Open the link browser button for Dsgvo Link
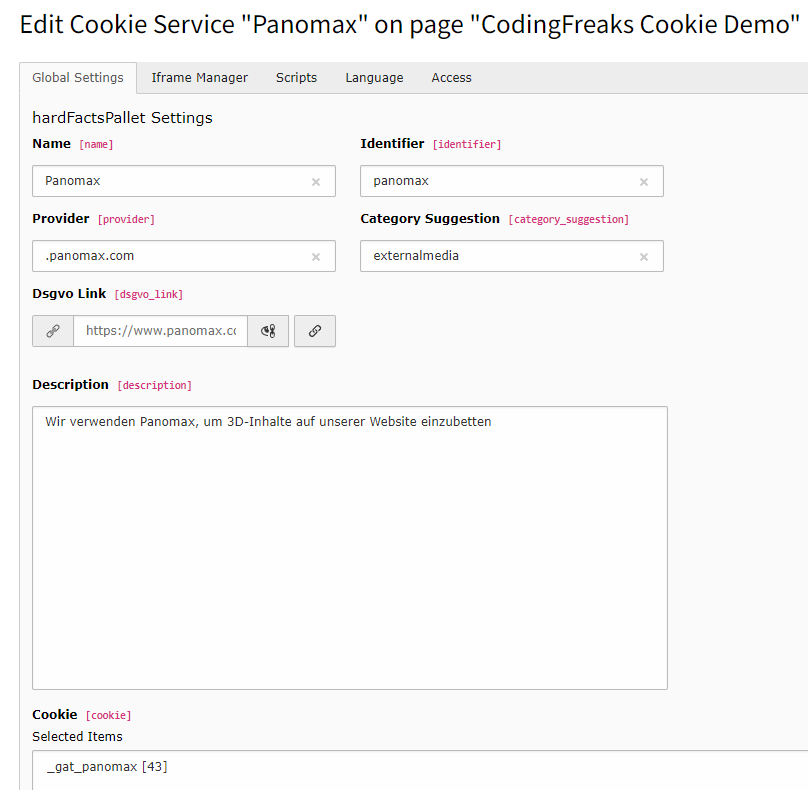The image size is (808, 790). (315, 331)
